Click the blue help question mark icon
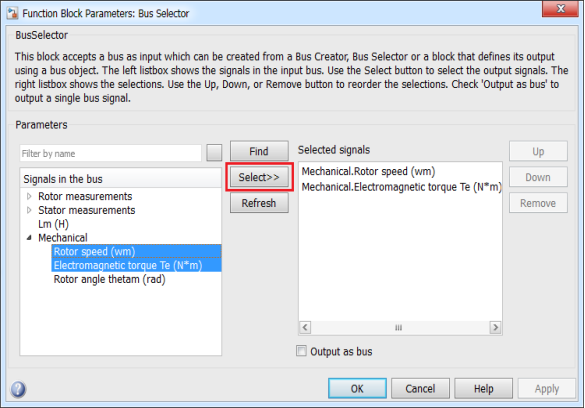Screen dimensions: 585x408 18,389
